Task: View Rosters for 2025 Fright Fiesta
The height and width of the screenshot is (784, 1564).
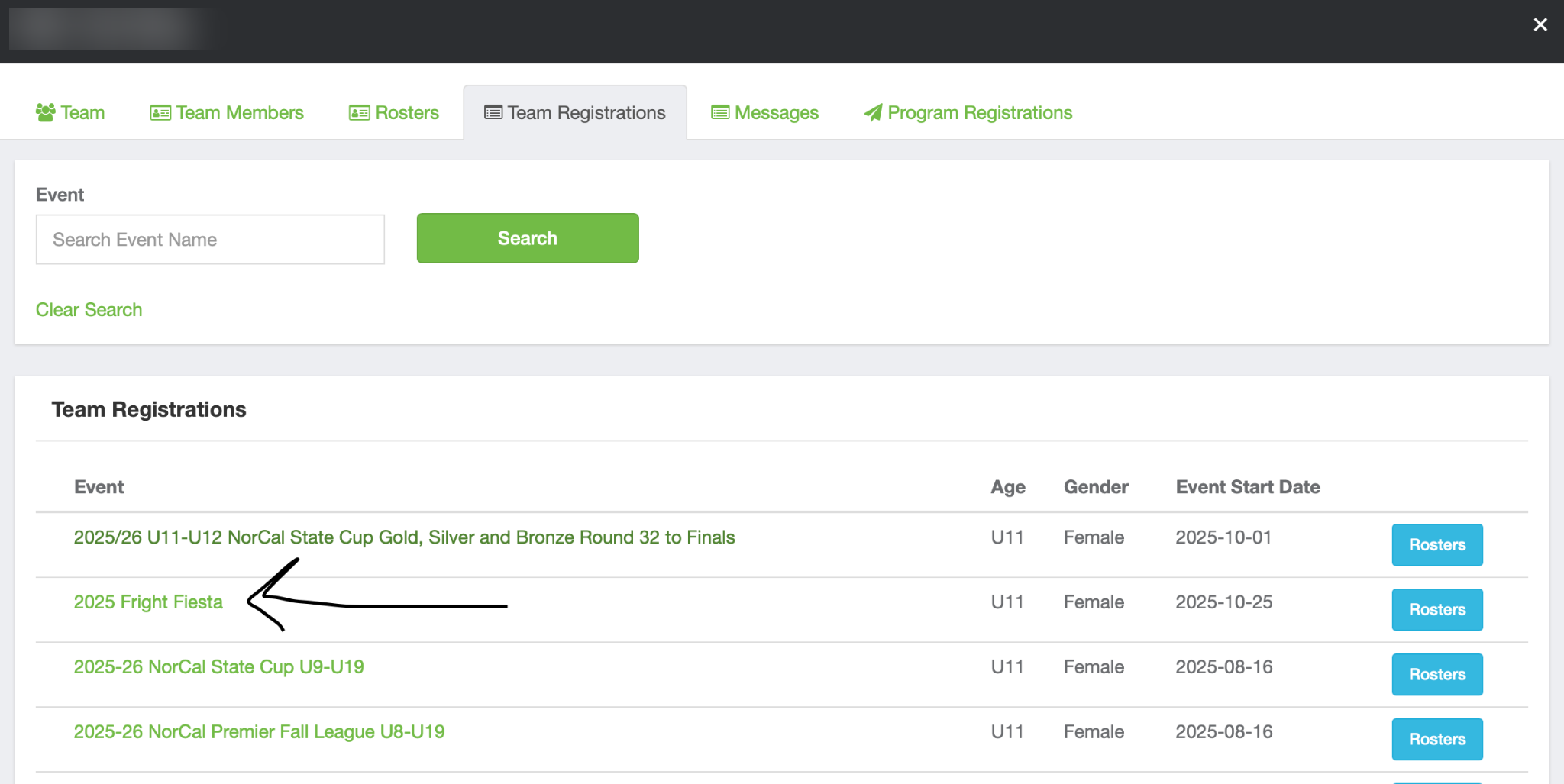Action: click(1437, 610)
